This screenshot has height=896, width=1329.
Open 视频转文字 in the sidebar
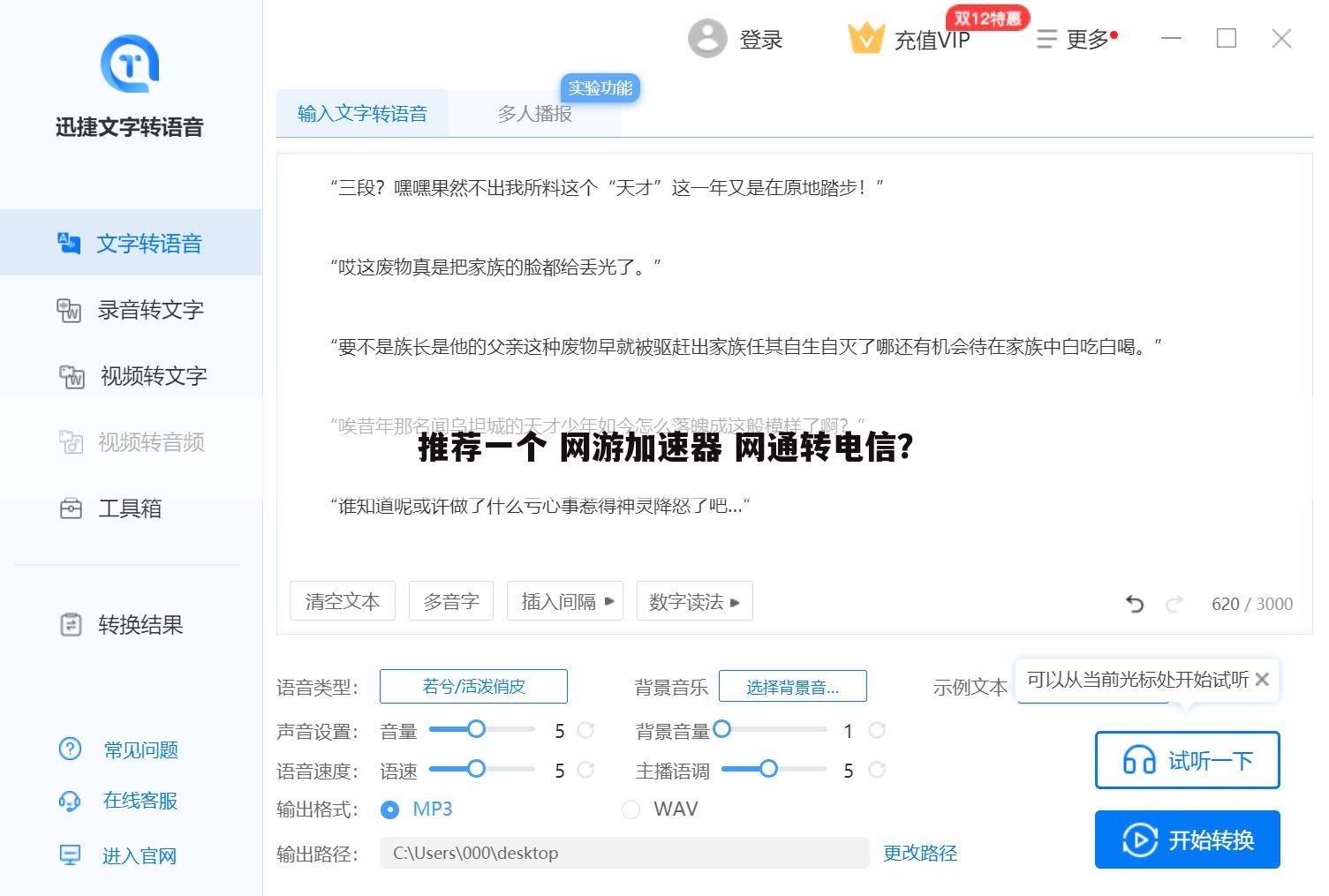tap(131, 376)
